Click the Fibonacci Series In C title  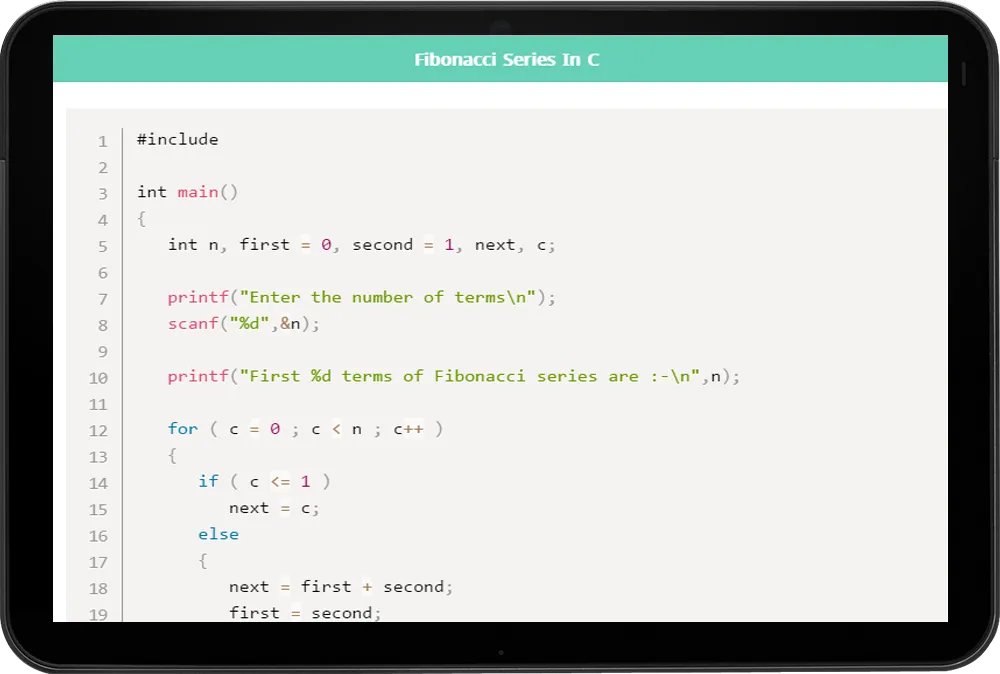click(x=506, y=60)
